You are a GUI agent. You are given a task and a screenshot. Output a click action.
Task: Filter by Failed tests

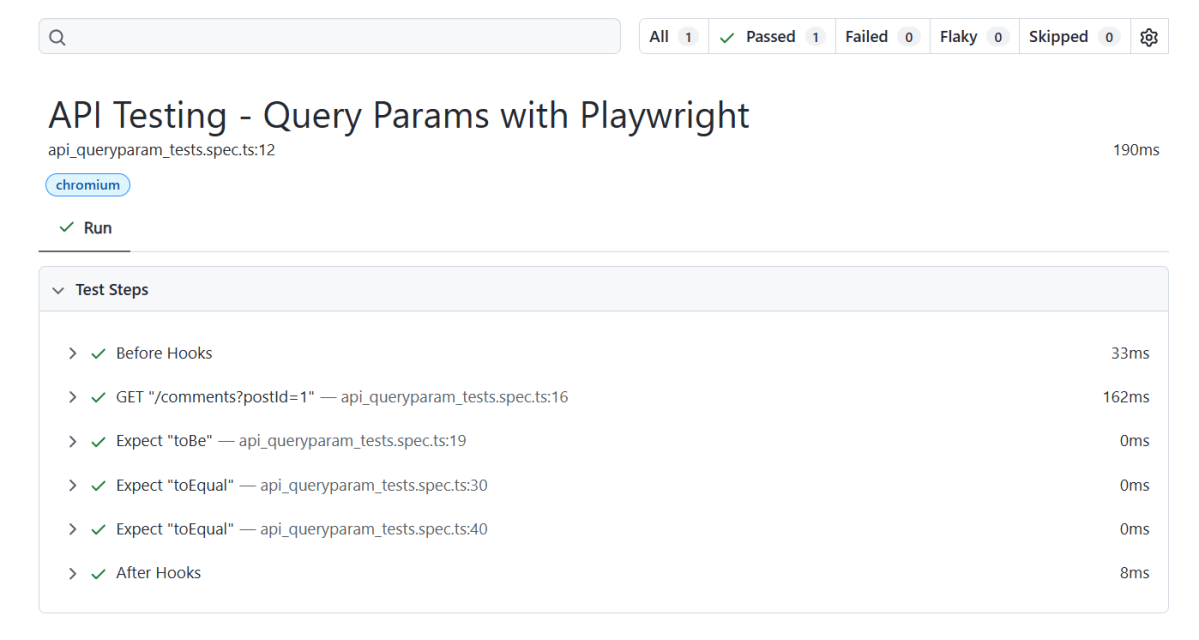coord(881,37)
